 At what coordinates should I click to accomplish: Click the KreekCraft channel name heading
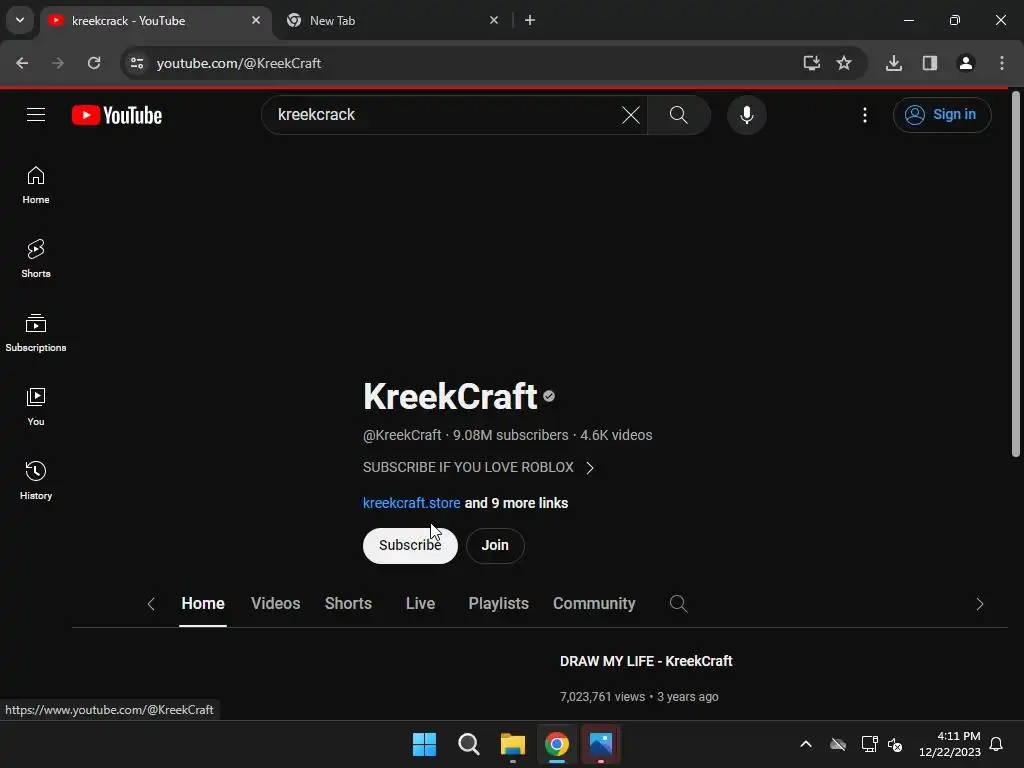pyautogui.click(x=450, y=396)
